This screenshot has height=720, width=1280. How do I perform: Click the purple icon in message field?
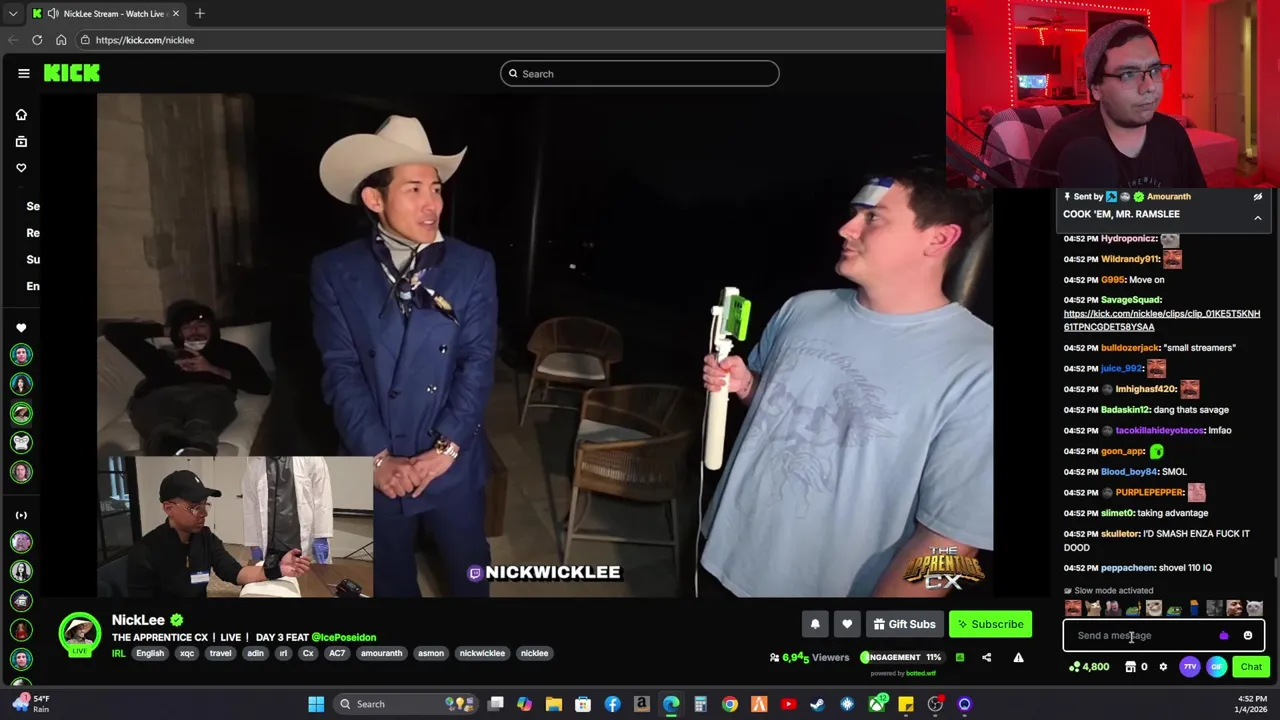[x=1224, y=635]
